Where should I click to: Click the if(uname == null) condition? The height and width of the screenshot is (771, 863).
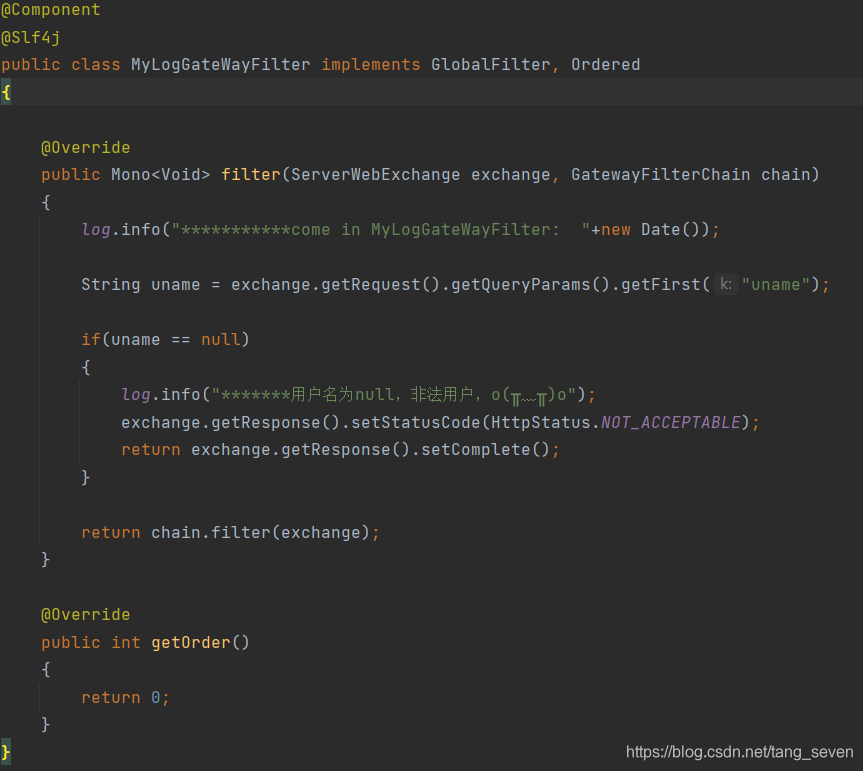click(x=166, y=340)
